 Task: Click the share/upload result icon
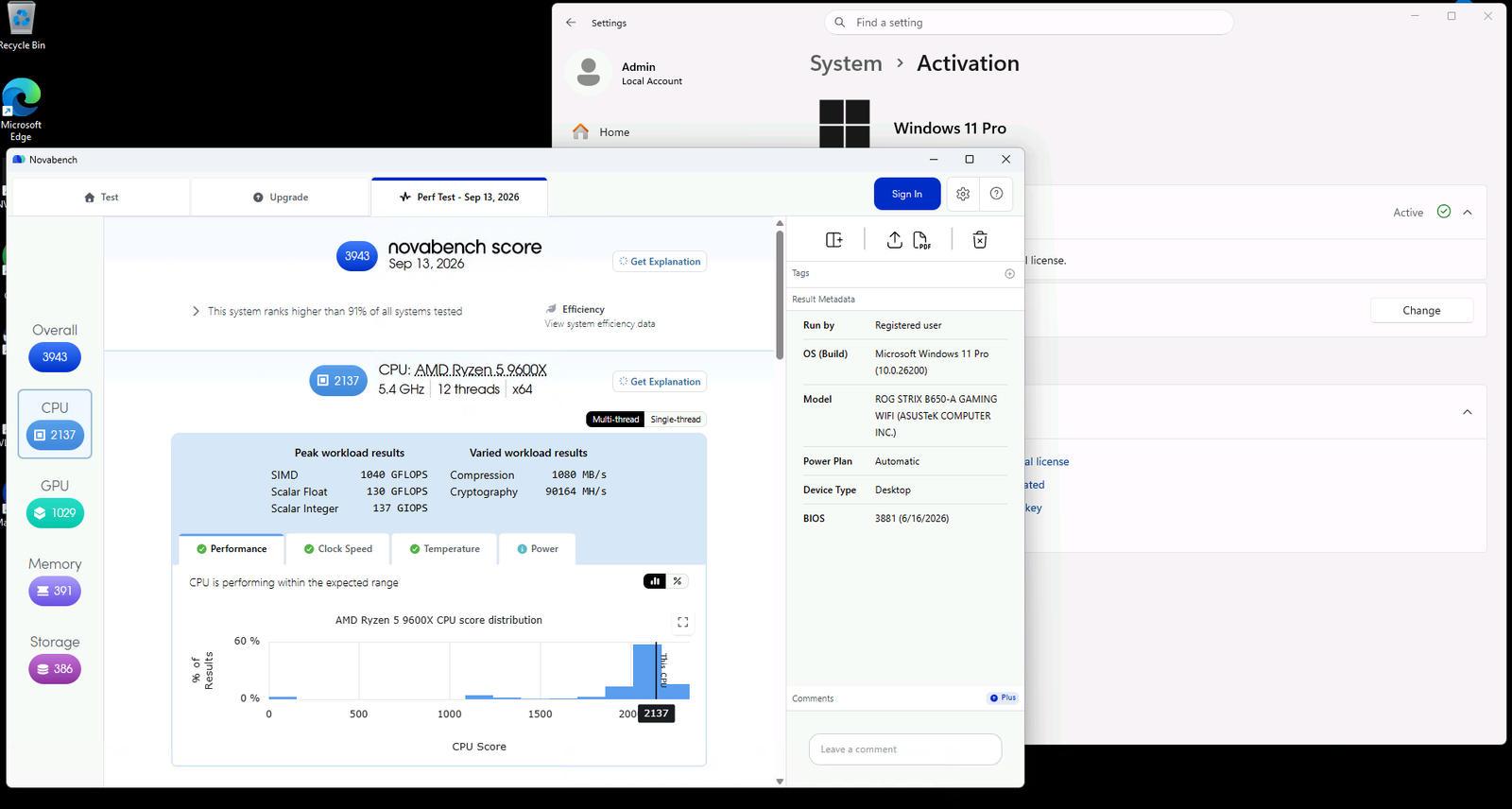(x=894, y=240)
